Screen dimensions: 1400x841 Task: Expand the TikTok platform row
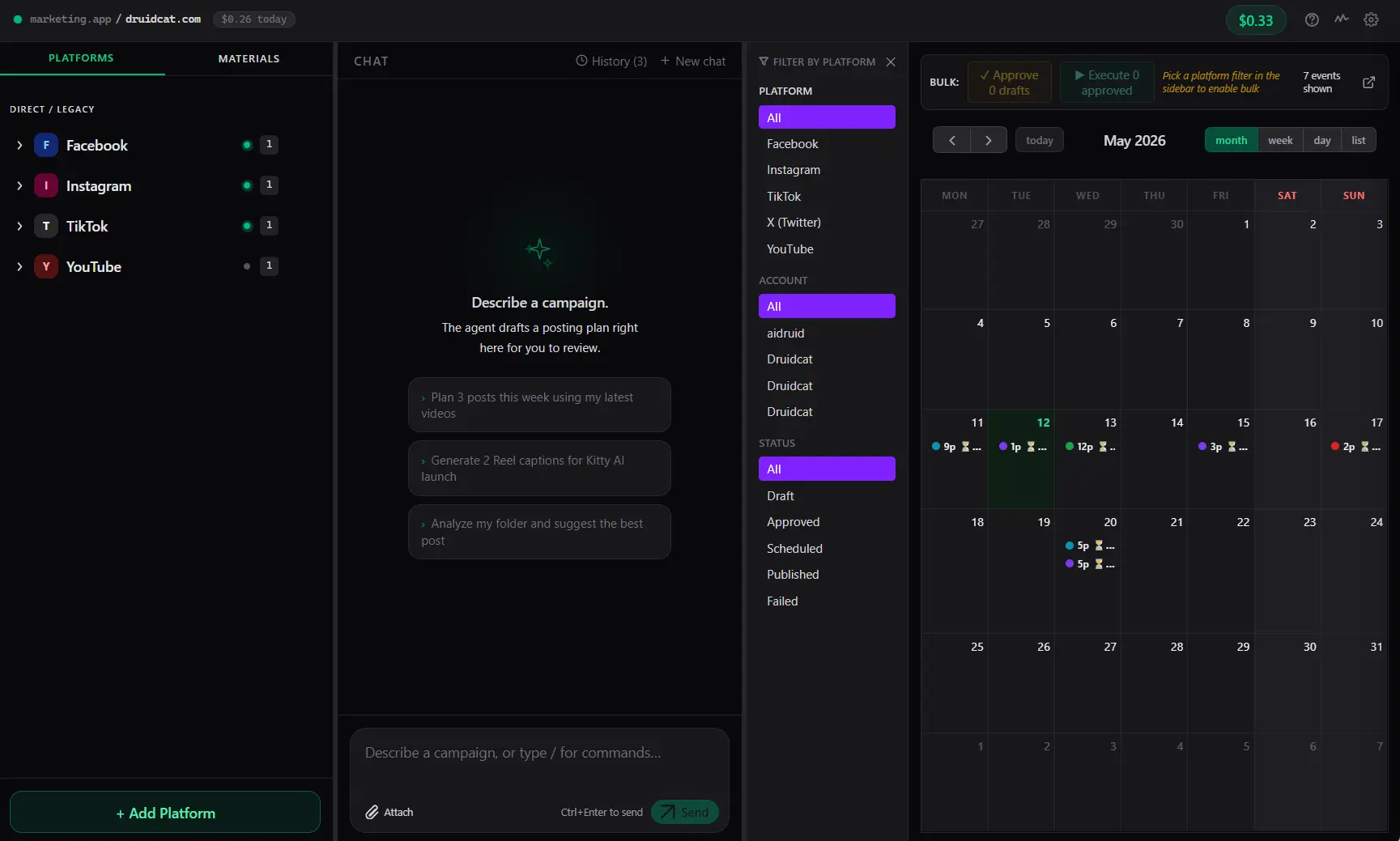(19, 226)
